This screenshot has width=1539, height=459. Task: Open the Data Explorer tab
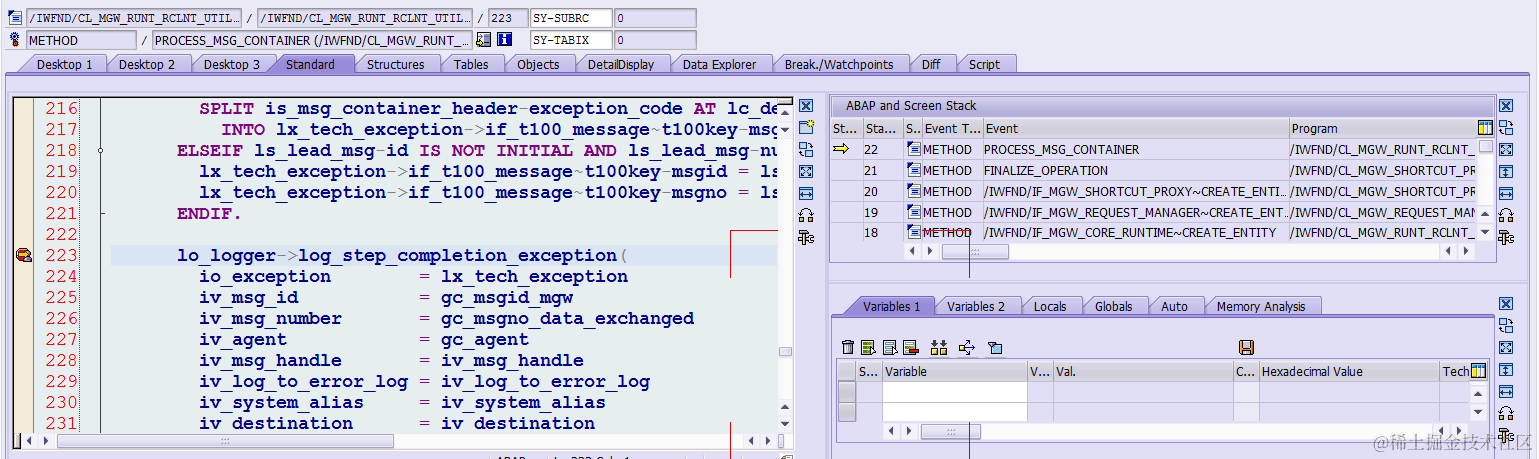pos(720,64)
